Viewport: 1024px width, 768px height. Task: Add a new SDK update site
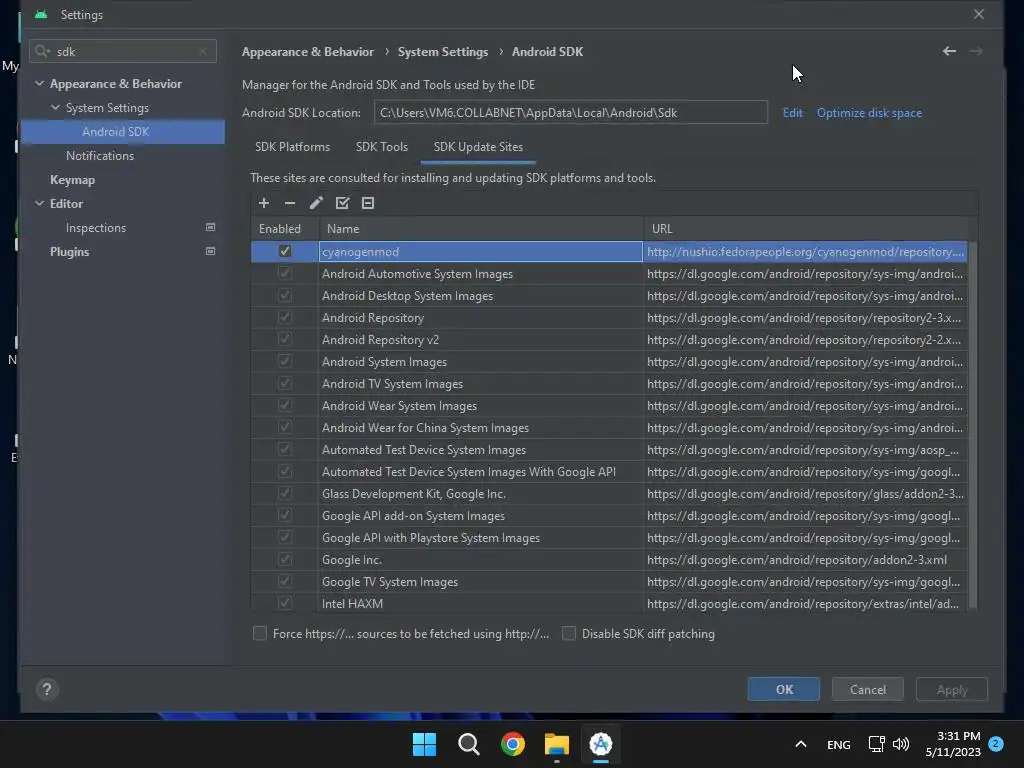coord(264,203)
